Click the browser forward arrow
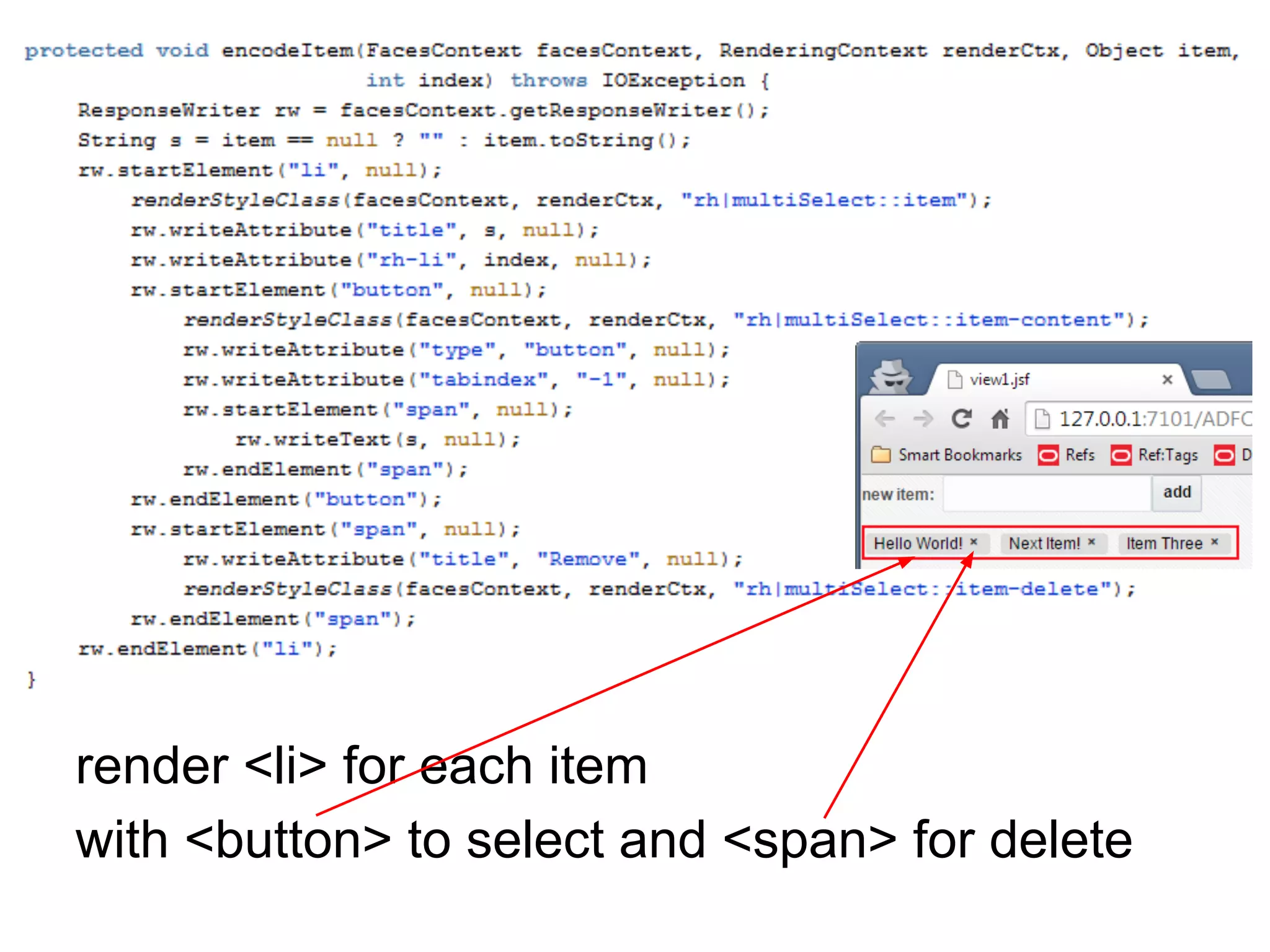1270x952 pixels. pos(923,419)
